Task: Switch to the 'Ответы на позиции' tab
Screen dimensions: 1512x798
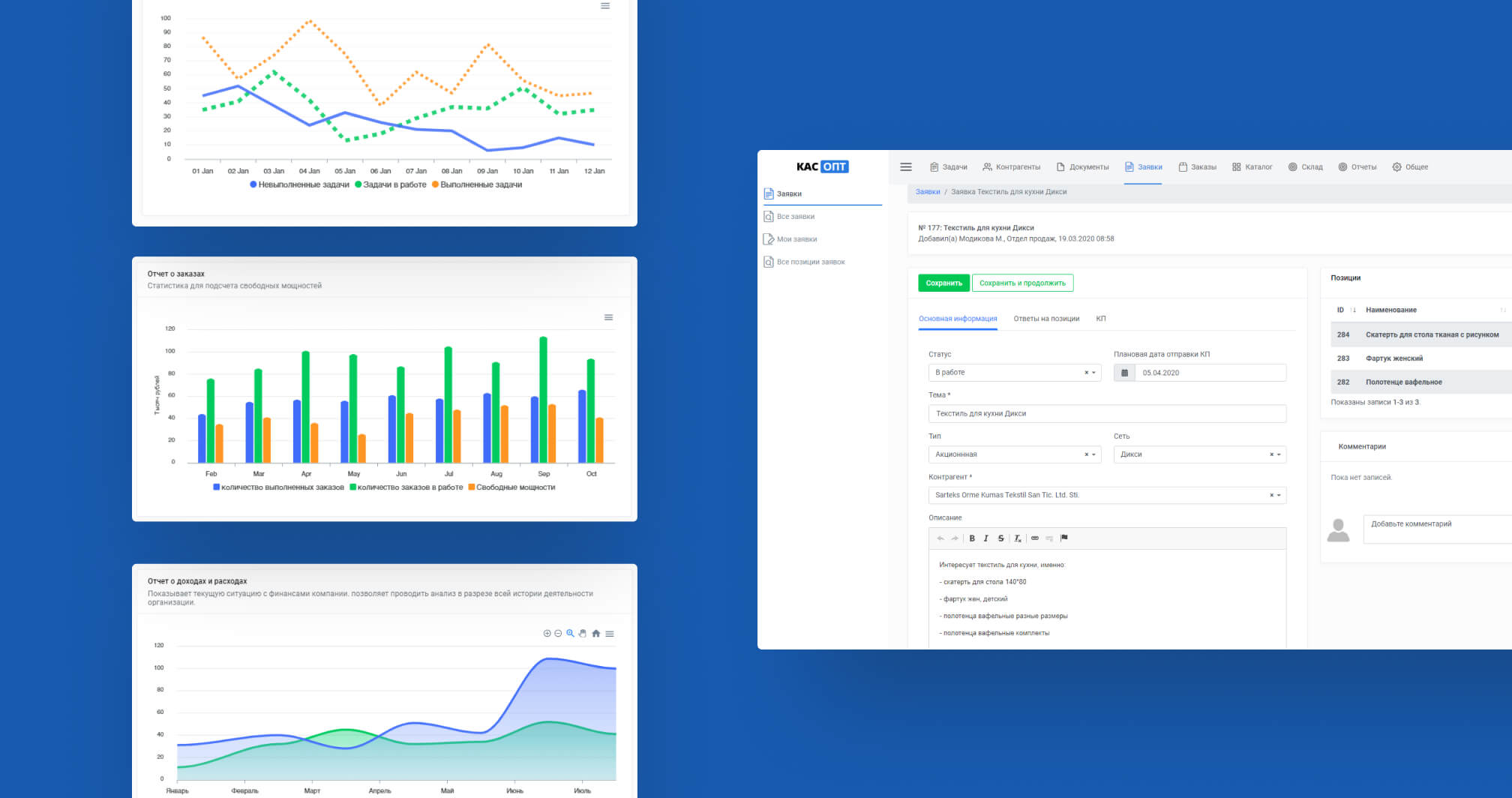Action: [x=1046, y=319]
